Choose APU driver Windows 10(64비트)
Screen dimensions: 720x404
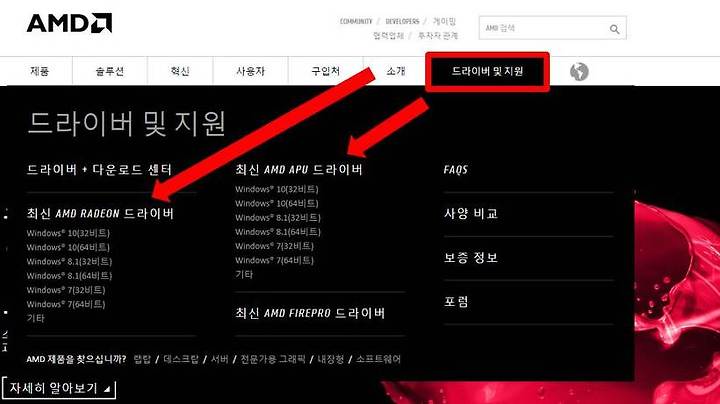(276, 203)
